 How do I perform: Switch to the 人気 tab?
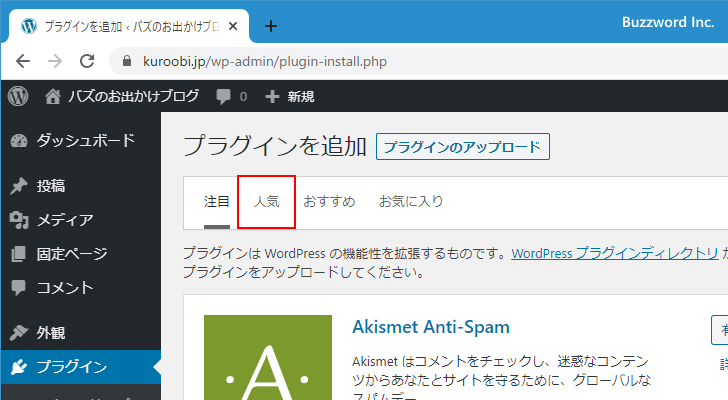pos(266,201)
